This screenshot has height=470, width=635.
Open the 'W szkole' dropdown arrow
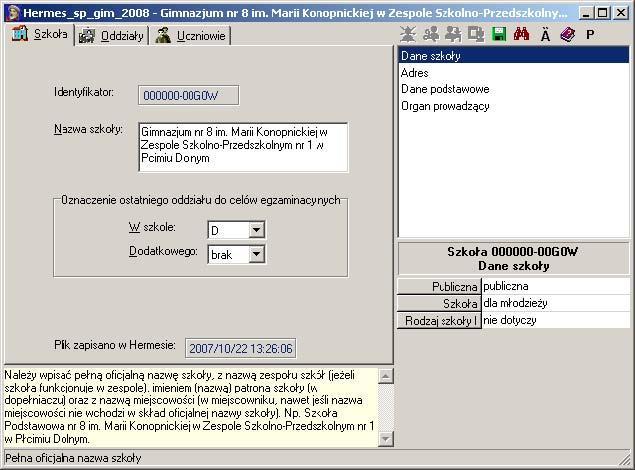pyautogui.click(x=256, y=230)
